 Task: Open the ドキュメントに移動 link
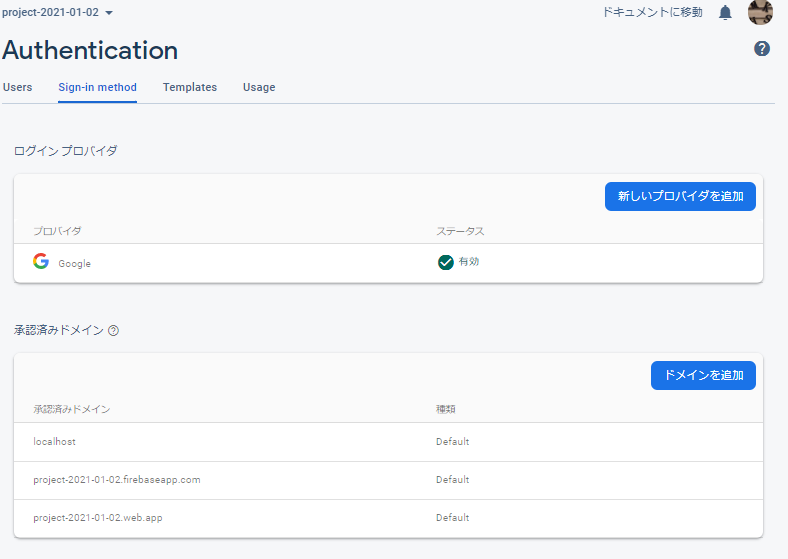652,12
